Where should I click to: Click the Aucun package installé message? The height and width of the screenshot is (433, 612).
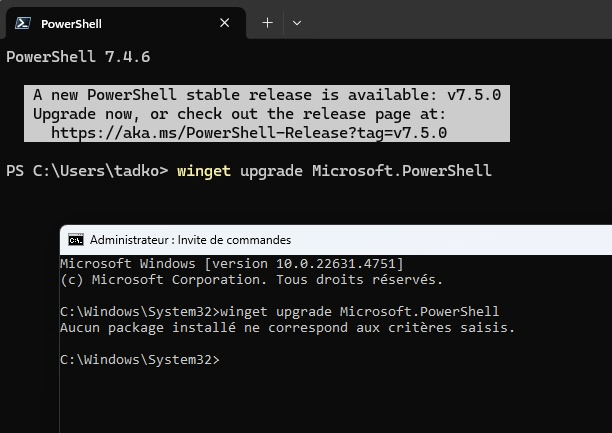pos(287,327)
